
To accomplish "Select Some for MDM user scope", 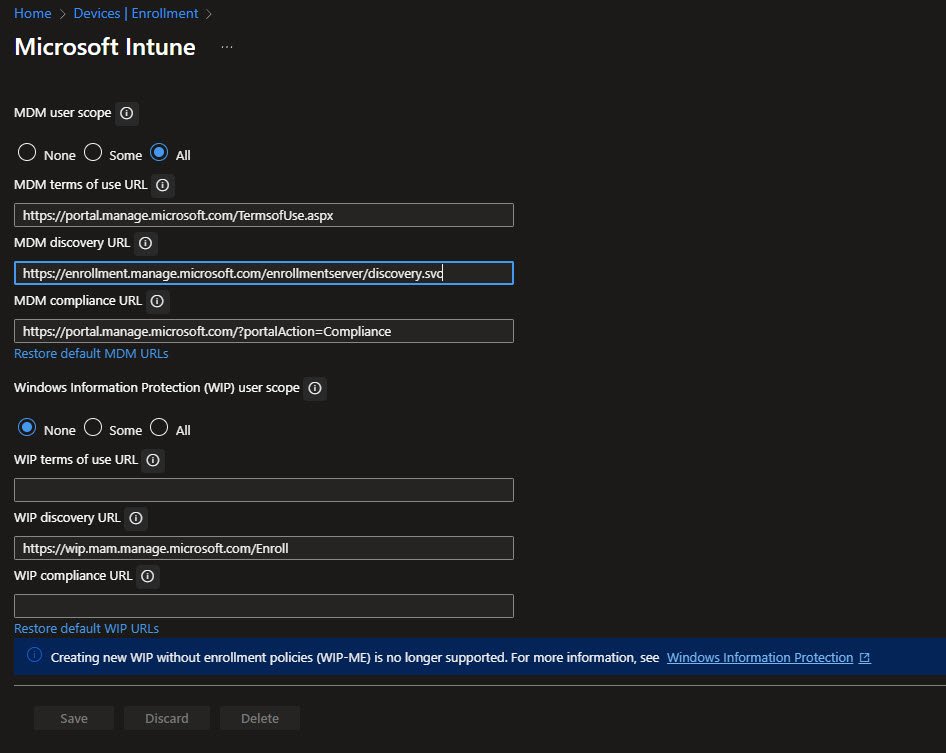I will pos(93,154).
